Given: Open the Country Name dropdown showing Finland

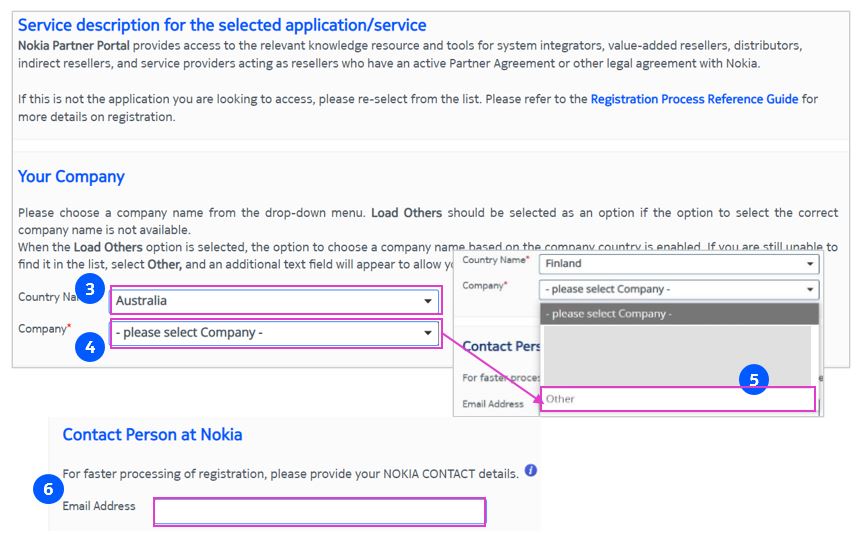Looking at the screenshot, I should (x=679, y=264).
